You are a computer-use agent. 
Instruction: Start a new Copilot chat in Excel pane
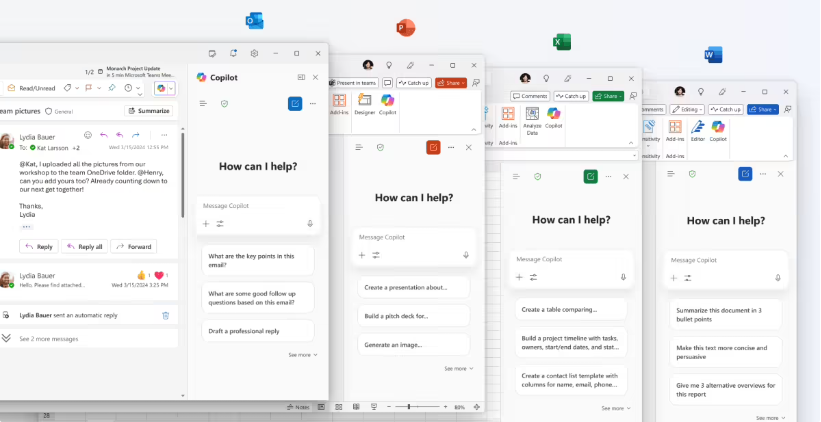(590, 176)
